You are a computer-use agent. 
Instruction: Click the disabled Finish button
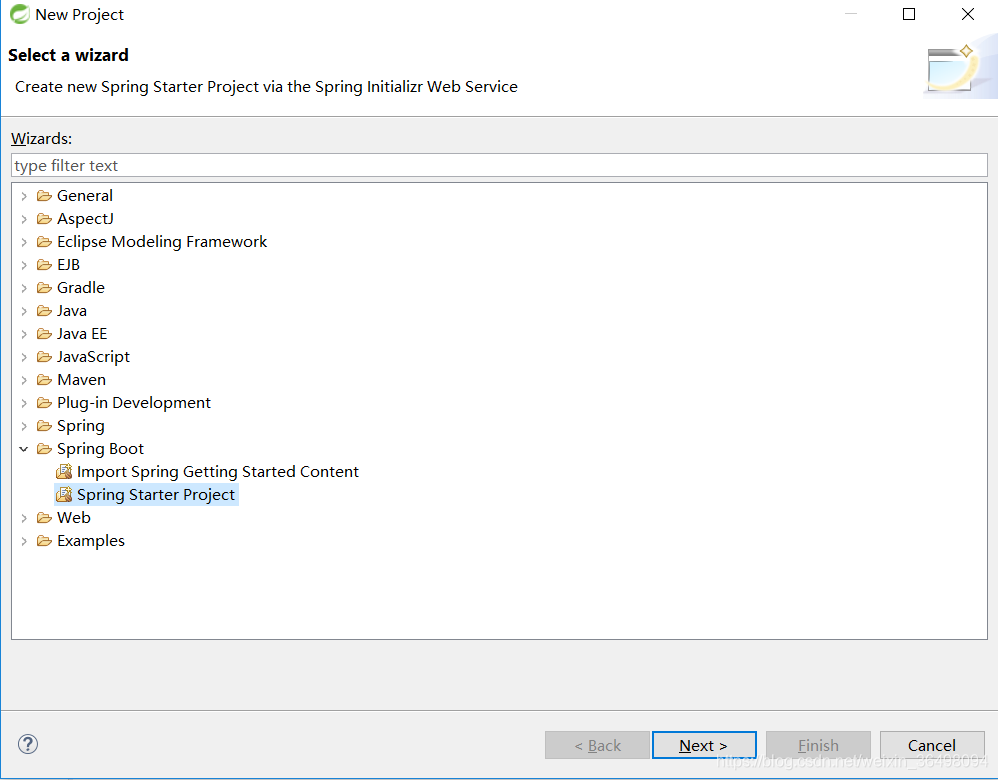(x=818, y=745)
